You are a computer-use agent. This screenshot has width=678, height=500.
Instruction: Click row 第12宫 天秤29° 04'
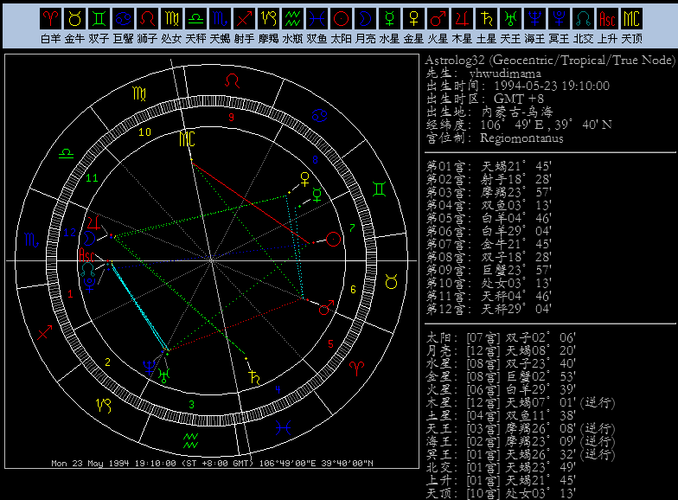click(489, 309)
